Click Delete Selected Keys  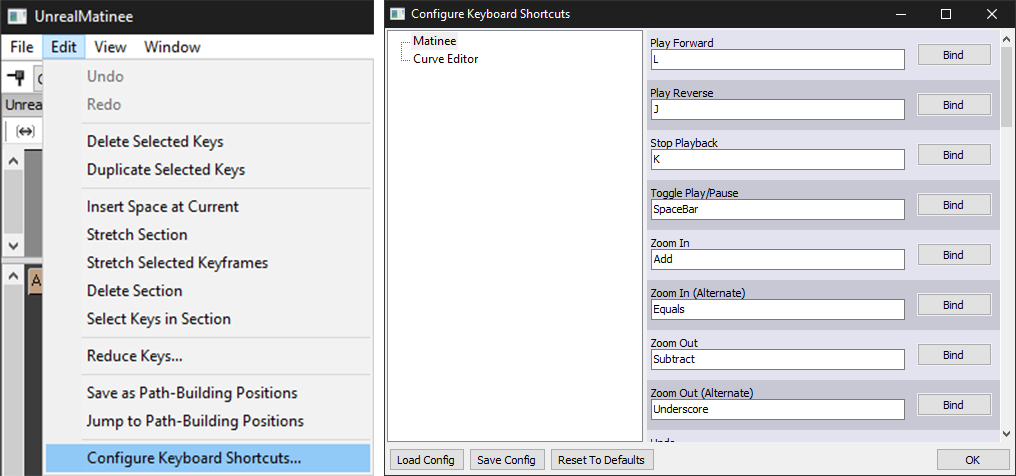pyautogui.click(x=155, y=142)
